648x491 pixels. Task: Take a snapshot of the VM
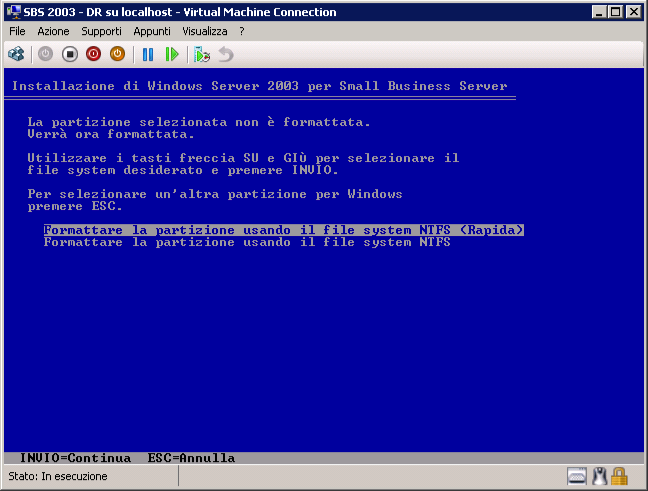click(202, 54)
